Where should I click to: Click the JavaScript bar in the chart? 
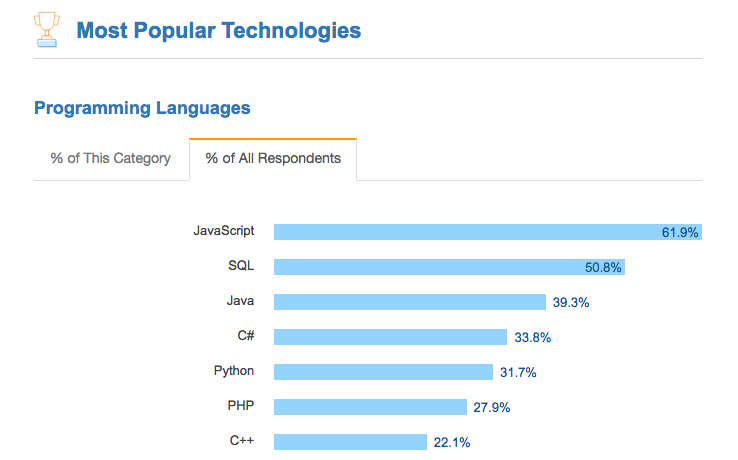coord(488,232)
